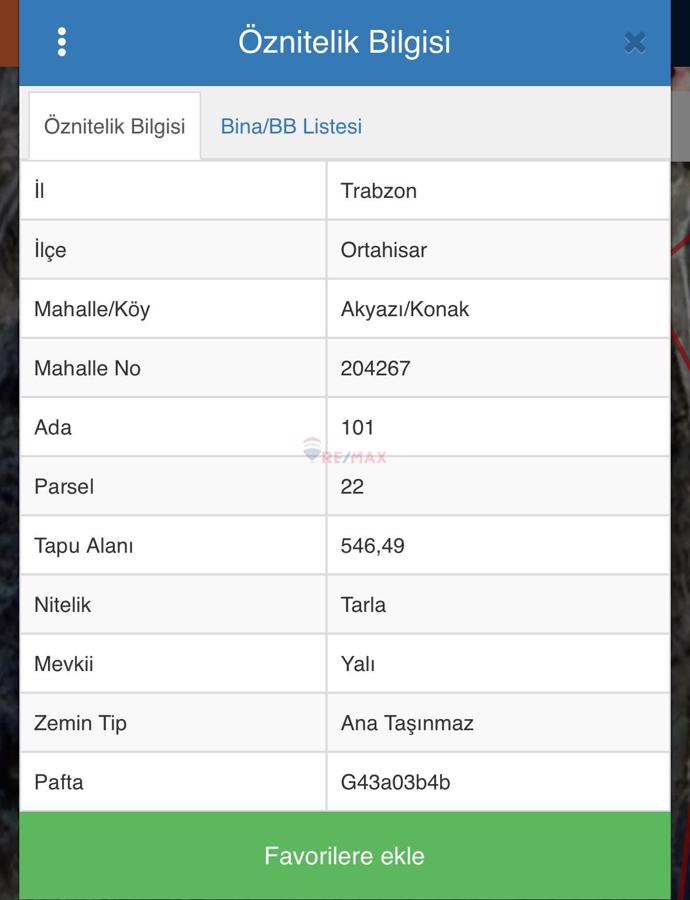The image size is (690, 900).
Task: Select the Tapu Alanı value 546,49
Action: click(x=373, y=545)
